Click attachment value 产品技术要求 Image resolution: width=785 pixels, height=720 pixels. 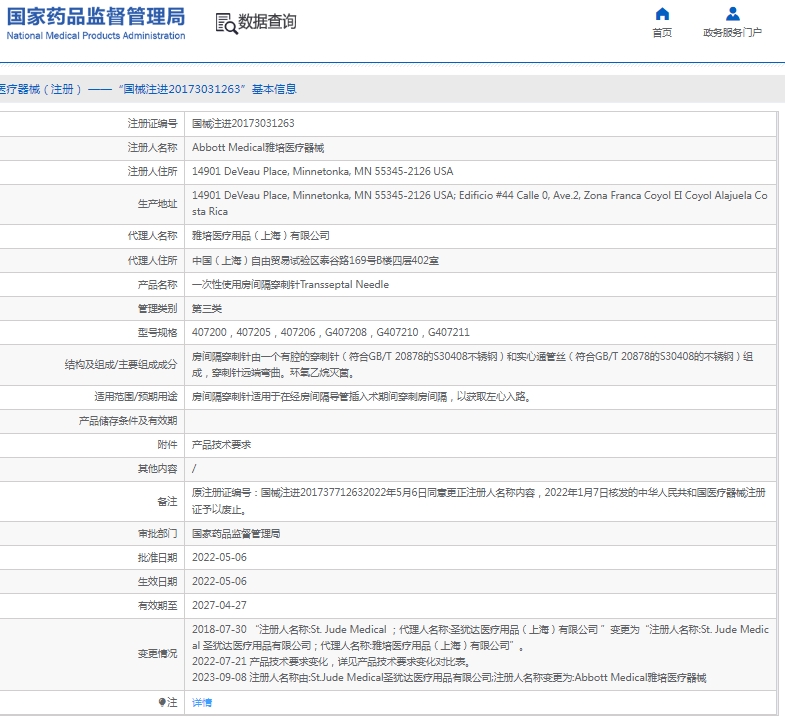(x=221, y=445)
